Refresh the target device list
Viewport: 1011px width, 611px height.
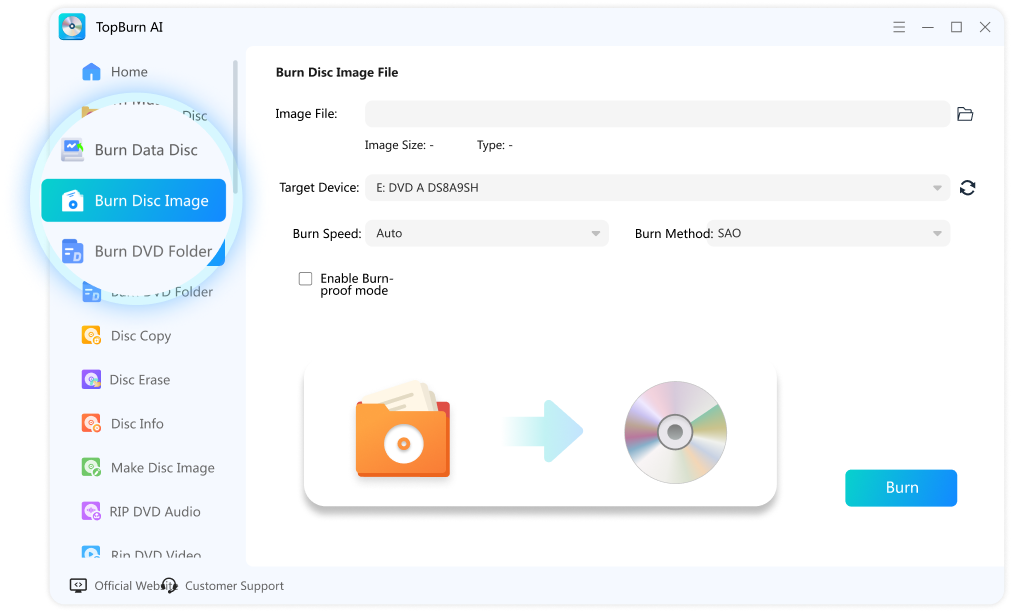tap(967, 188)
